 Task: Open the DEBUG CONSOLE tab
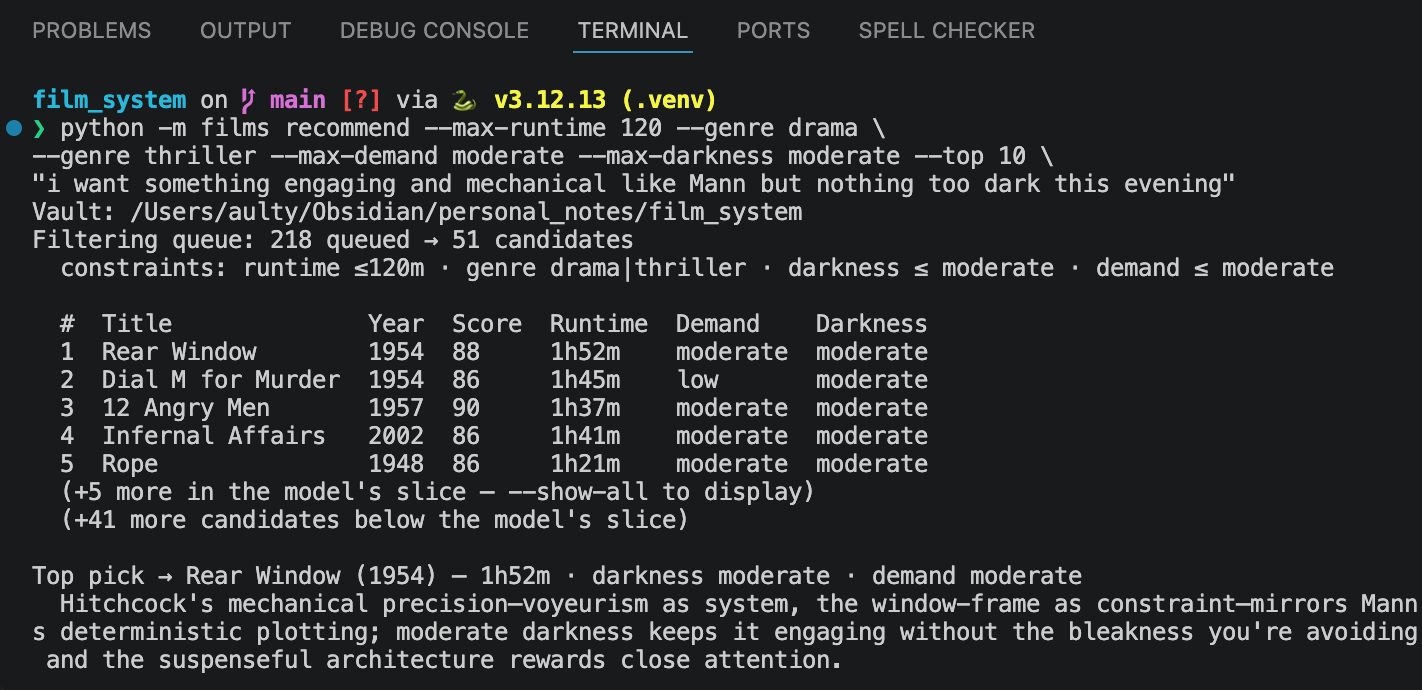point(434,31)
